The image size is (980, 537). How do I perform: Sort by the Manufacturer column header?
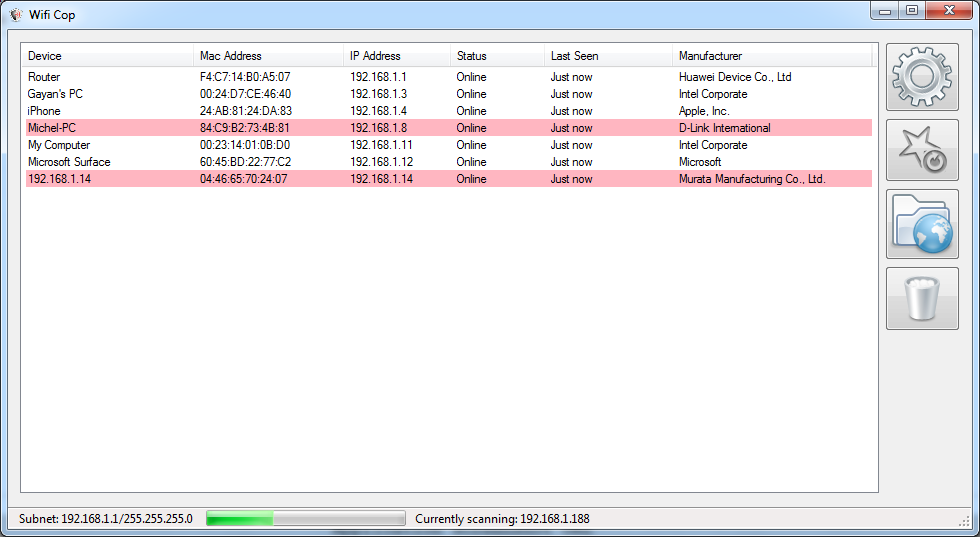772,56
